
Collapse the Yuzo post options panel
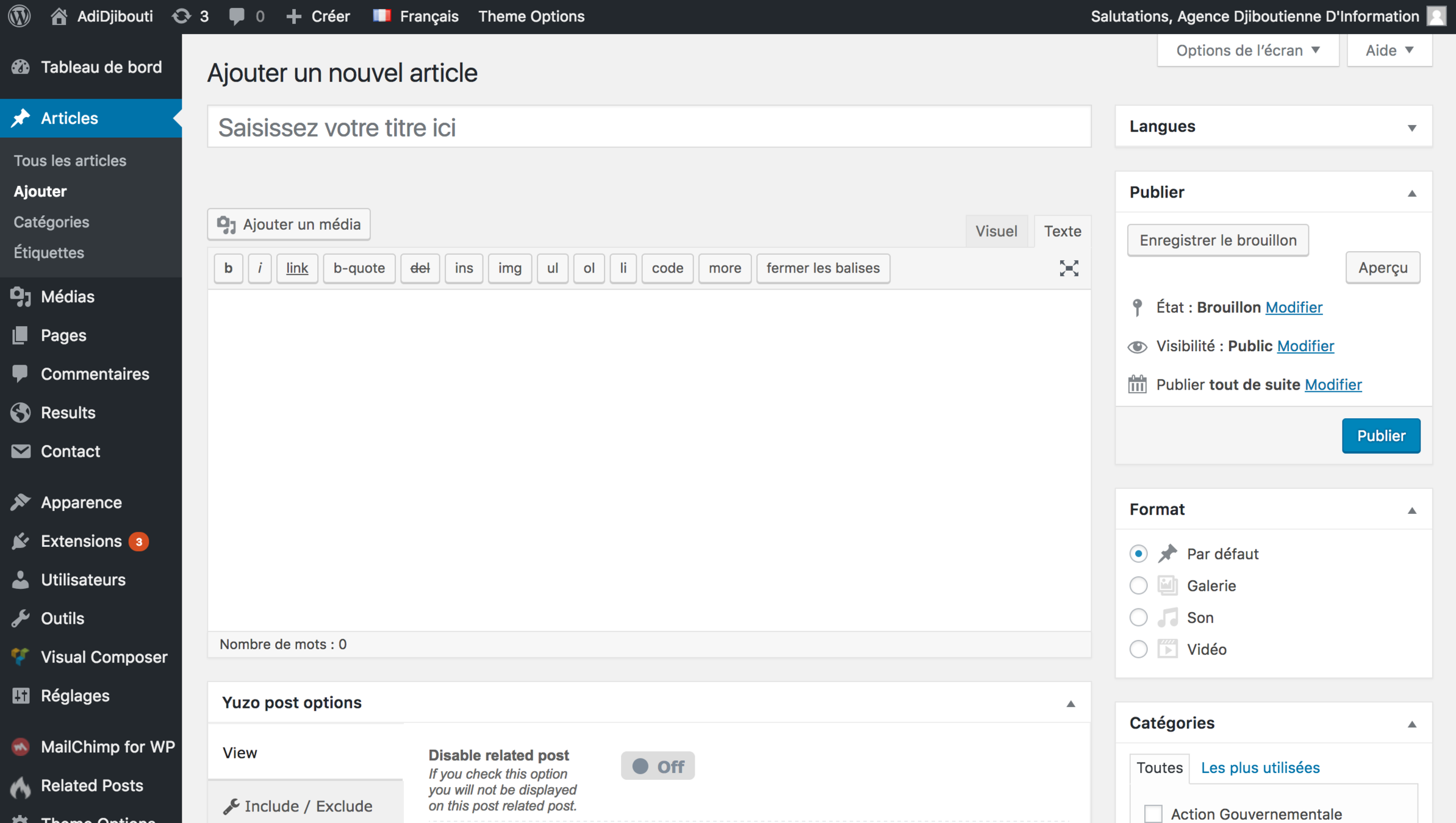(1070, 704)
